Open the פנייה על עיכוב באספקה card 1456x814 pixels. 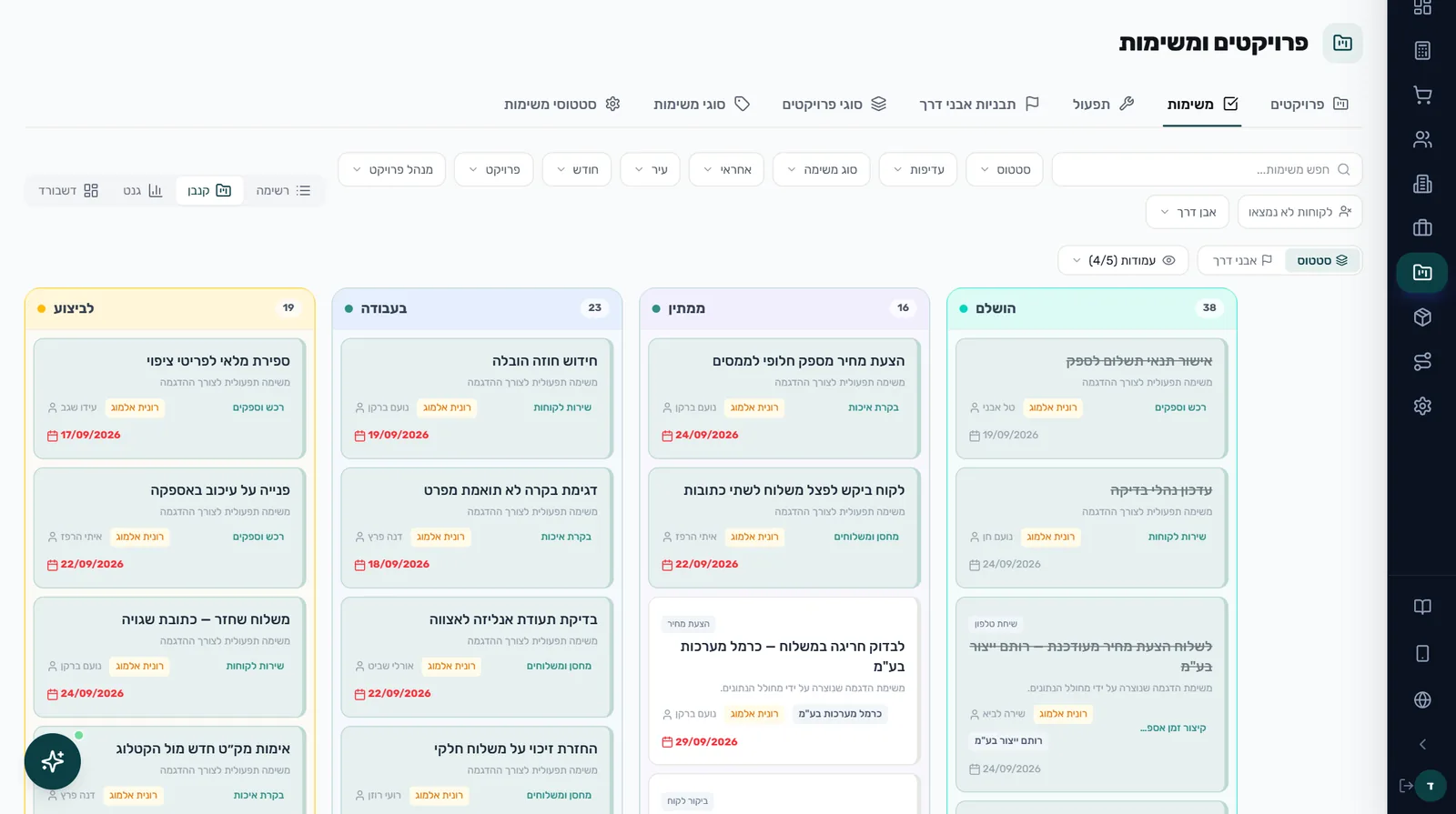pyautogui.click(x=169, y=528)
